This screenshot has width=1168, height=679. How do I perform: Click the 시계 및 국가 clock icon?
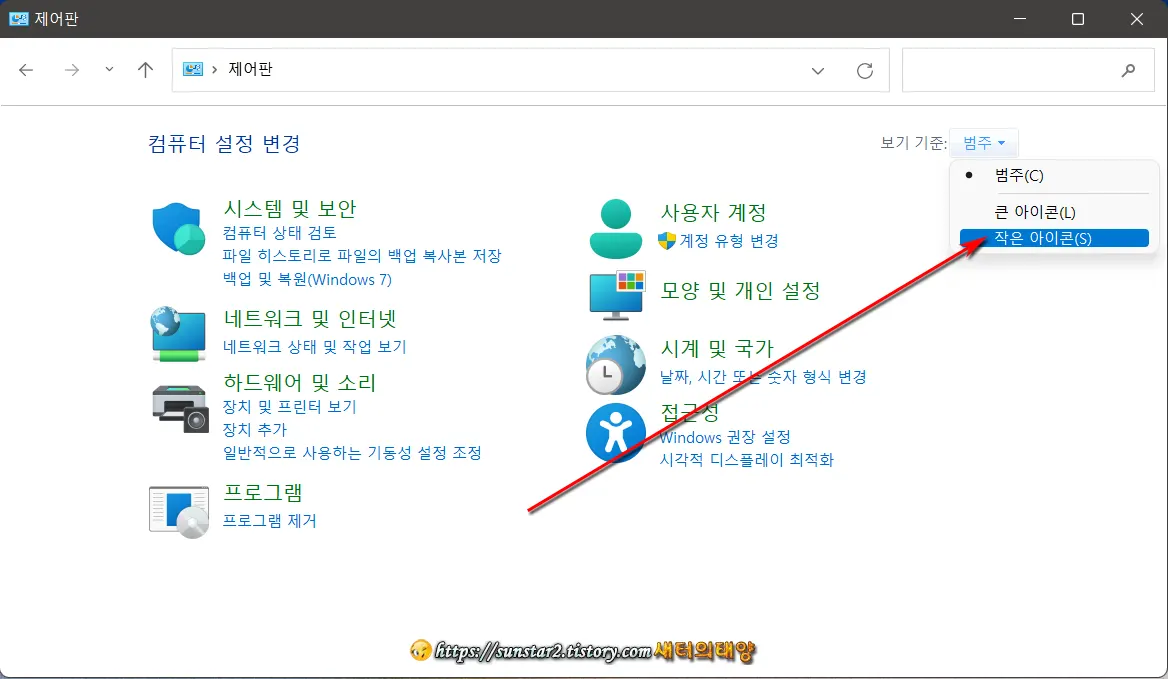coord(614,363)
